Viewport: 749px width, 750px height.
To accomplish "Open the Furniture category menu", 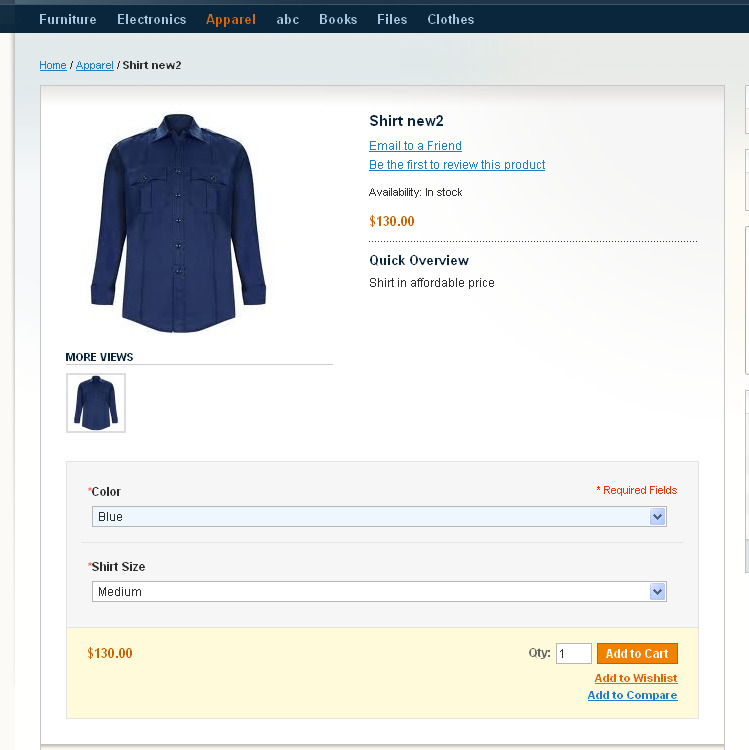I will [67, 19].
